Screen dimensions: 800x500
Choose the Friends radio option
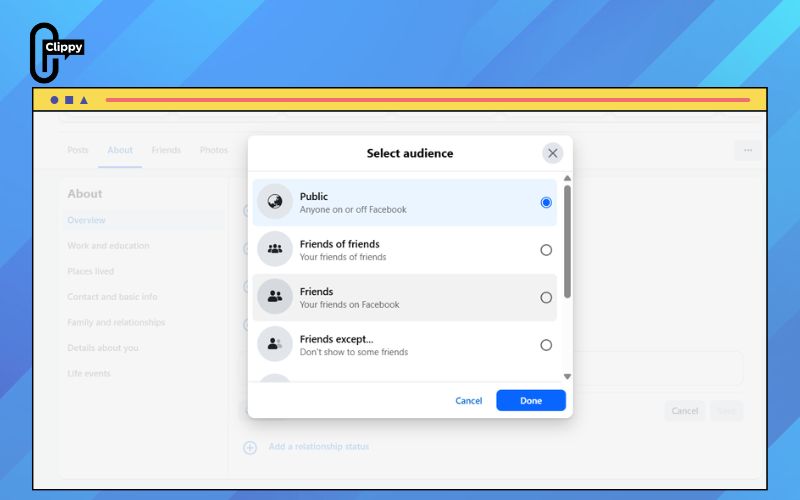pyautogui.click(x=546, y=297)
